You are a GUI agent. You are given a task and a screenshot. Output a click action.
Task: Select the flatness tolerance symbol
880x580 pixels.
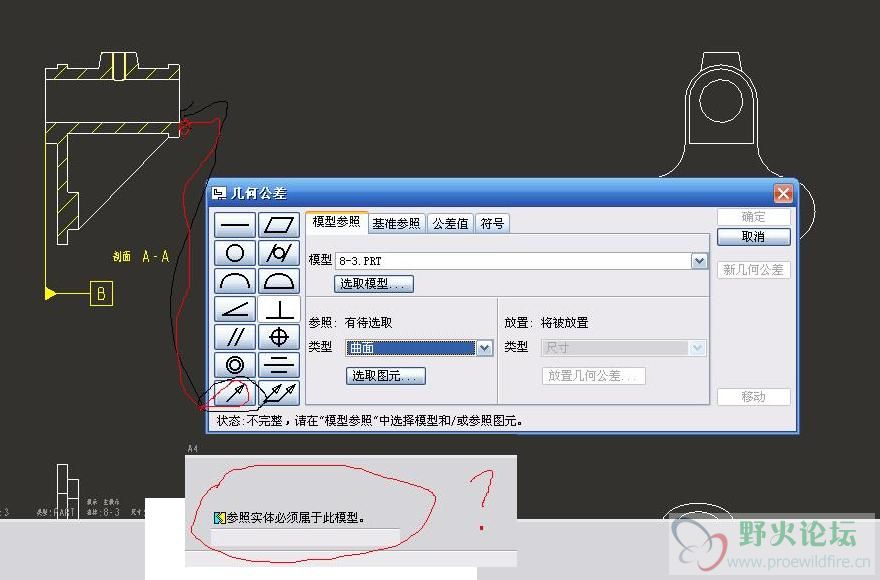(x=279, y=225)
